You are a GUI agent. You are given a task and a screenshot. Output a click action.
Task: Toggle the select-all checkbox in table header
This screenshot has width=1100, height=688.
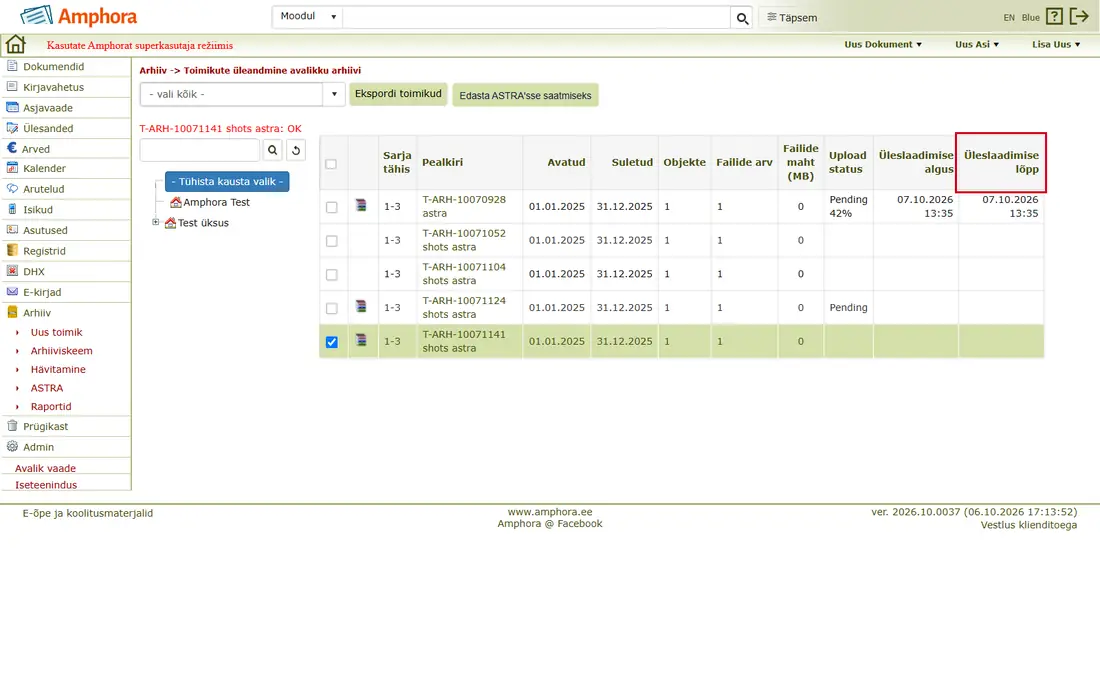pos(331,164)
